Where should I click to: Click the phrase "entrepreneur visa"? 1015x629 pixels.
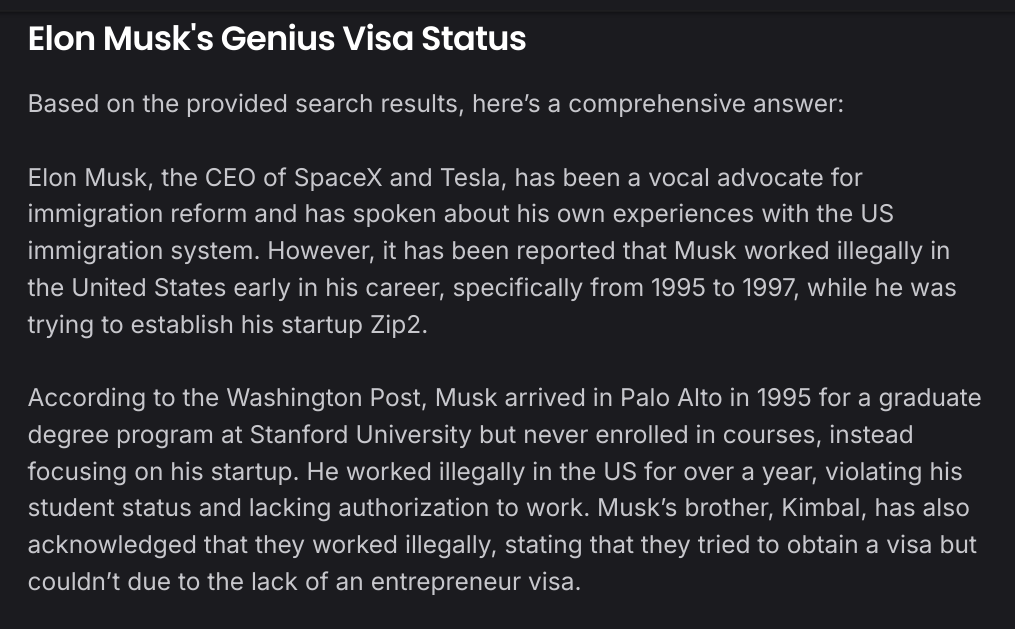(x=476, y=581)
